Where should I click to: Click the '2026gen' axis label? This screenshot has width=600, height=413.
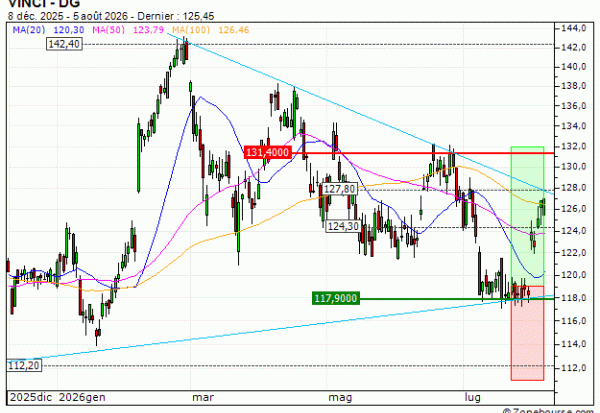tap(82, 397)
